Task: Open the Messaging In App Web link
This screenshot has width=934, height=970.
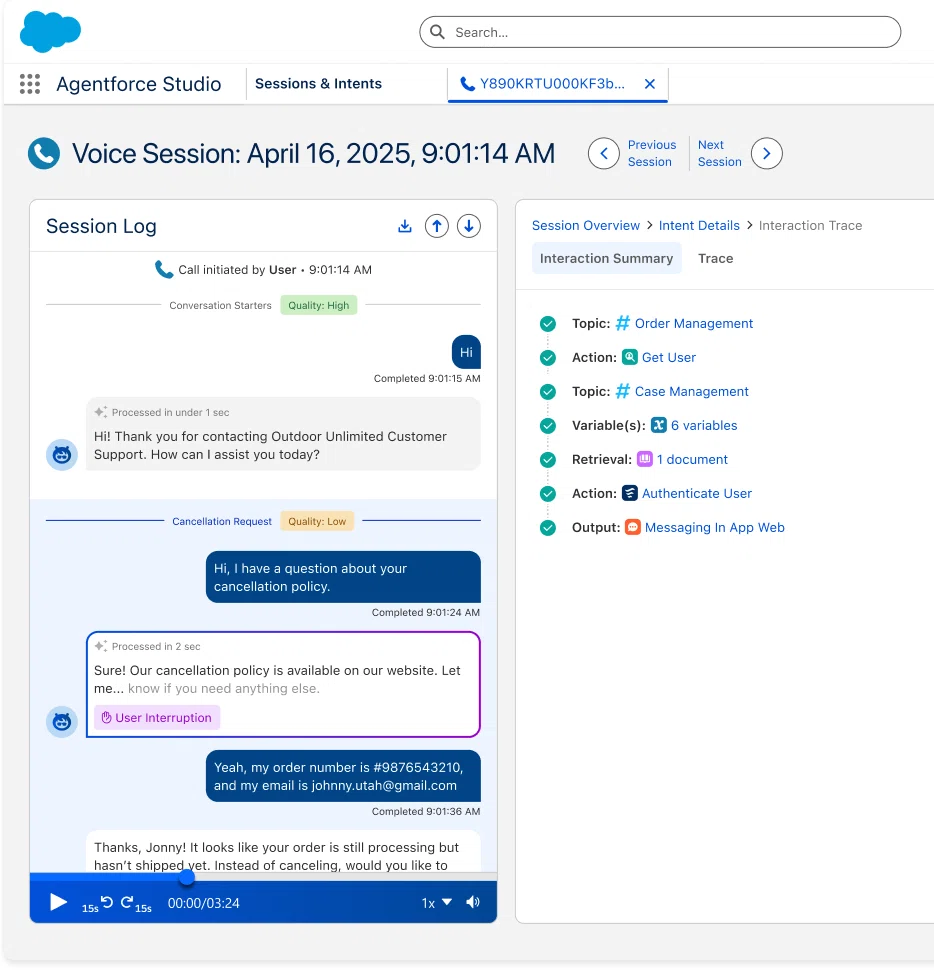Action: pyautogui.click(x=714, y=528)
